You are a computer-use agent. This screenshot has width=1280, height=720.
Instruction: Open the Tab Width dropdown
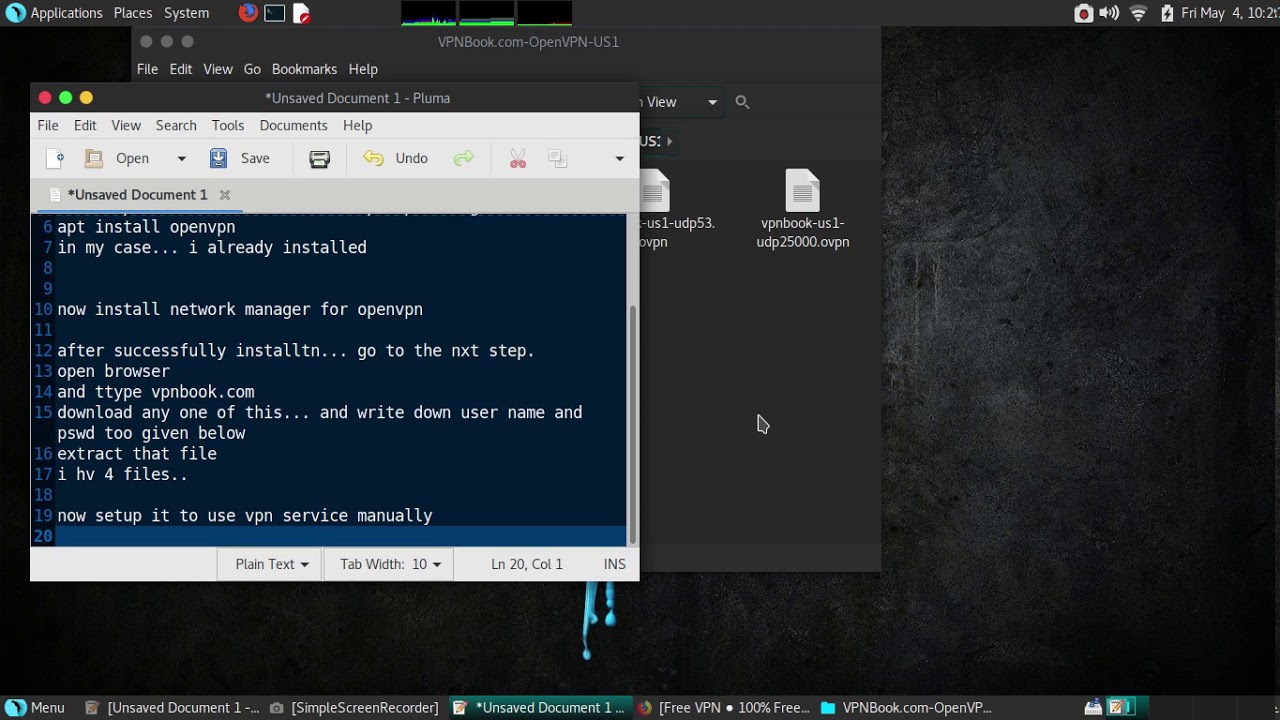pyautogui.click(x=390, y=564)
